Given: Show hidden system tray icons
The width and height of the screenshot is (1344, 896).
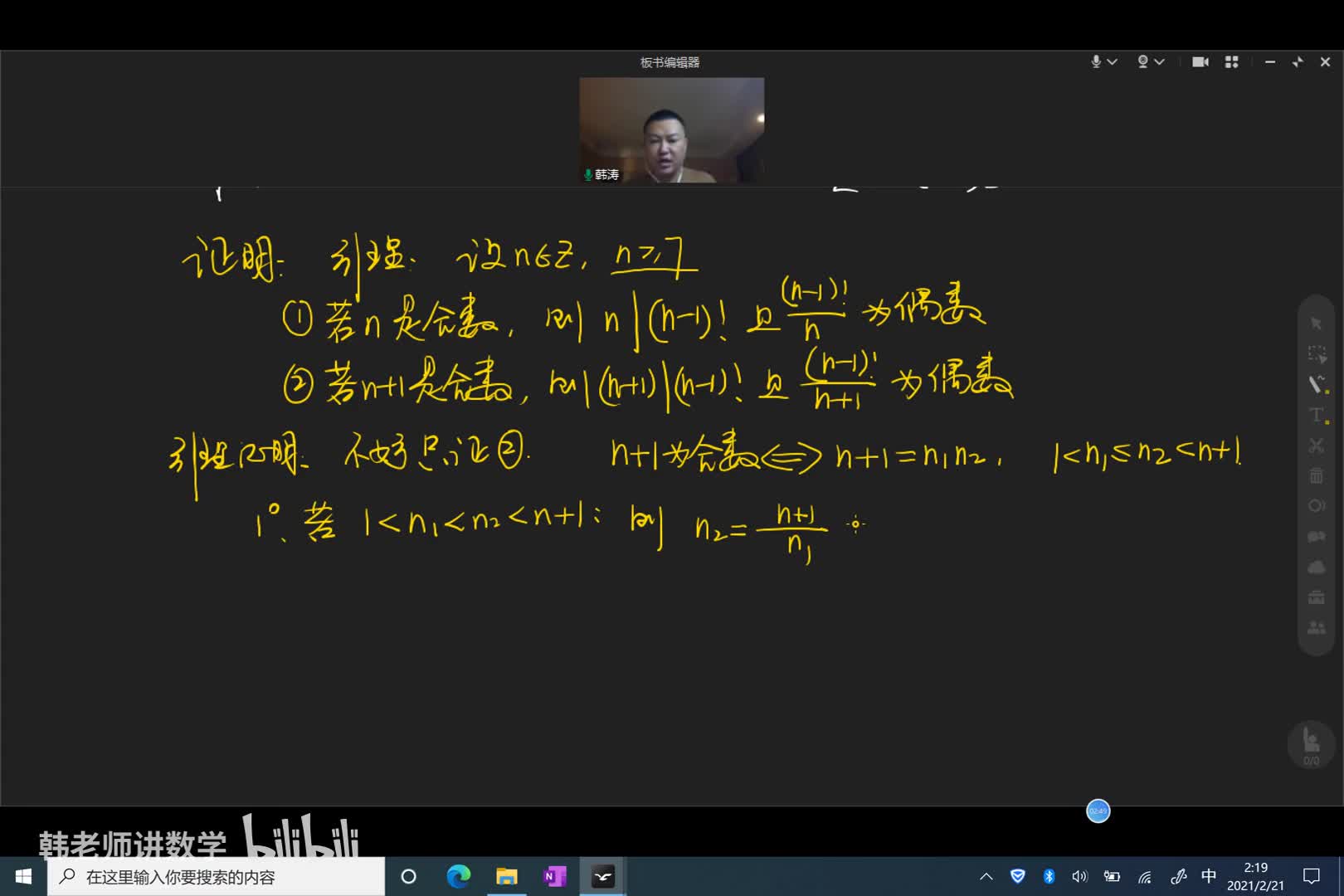Looking at the screenshot, I should [986, 876].
